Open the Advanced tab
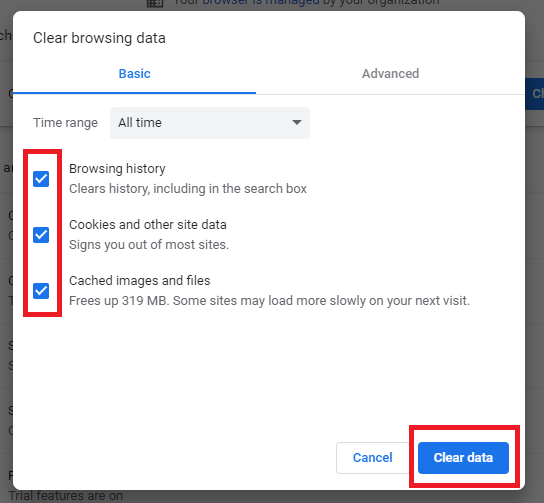 tap(390, 74)
